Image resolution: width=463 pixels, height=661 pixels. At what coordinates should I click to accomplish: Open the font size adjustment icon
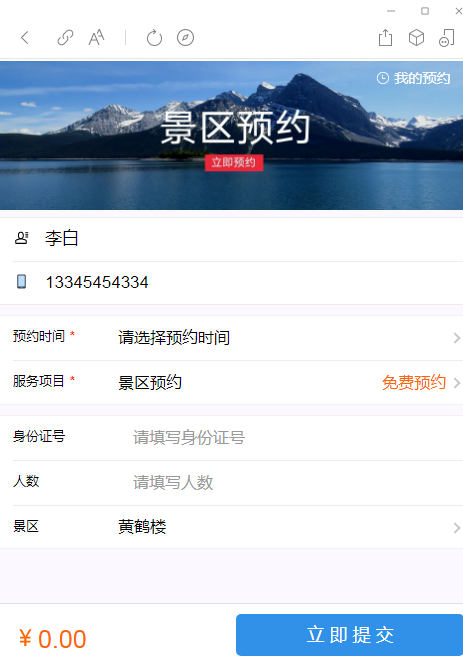pyautogui.click(x=96, y=38)
